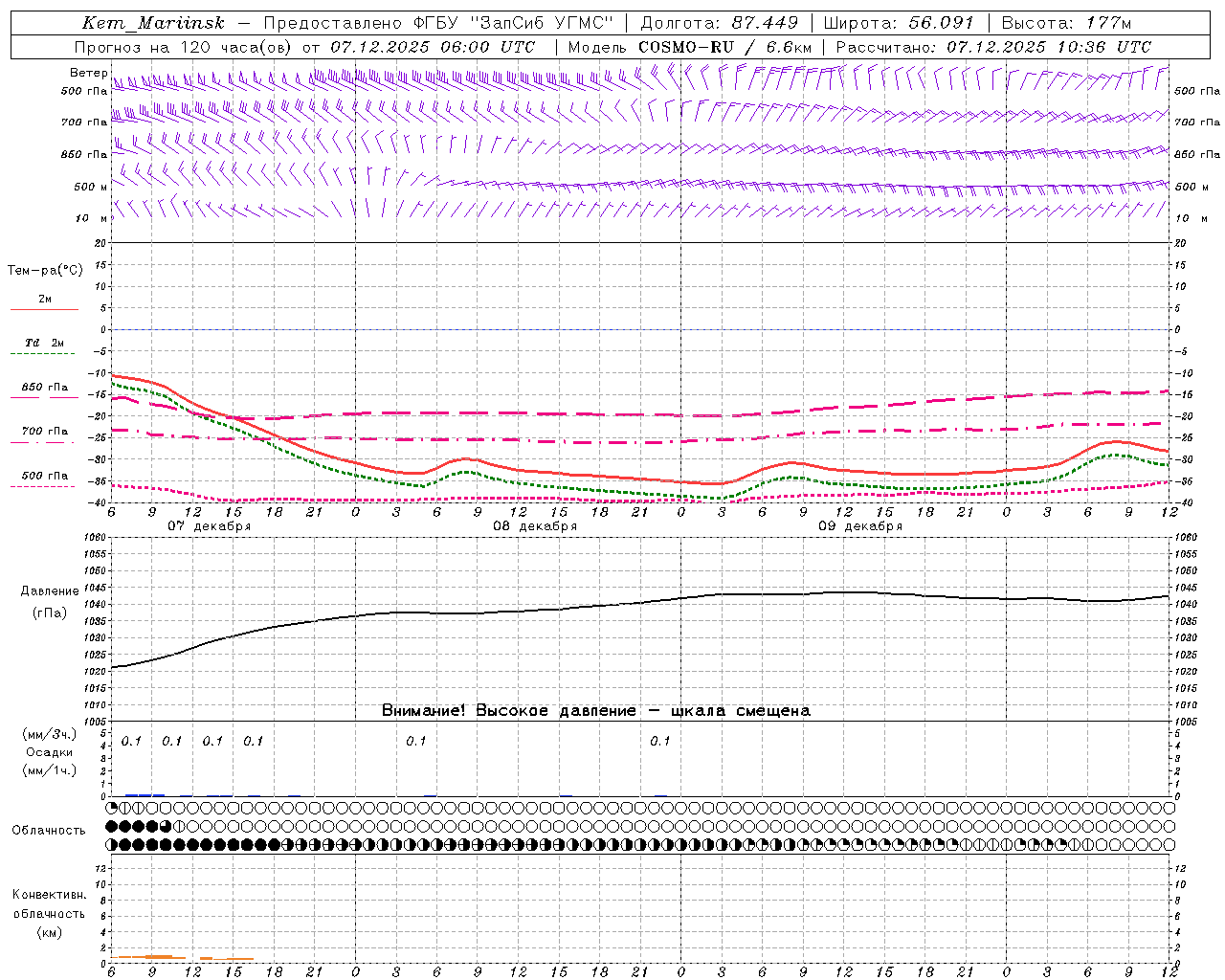Viewport: 1225px width, 980px height.
Task: Click the "10 м" wind level label on the left
Action: pyautogui.click(x=91, y=219)
